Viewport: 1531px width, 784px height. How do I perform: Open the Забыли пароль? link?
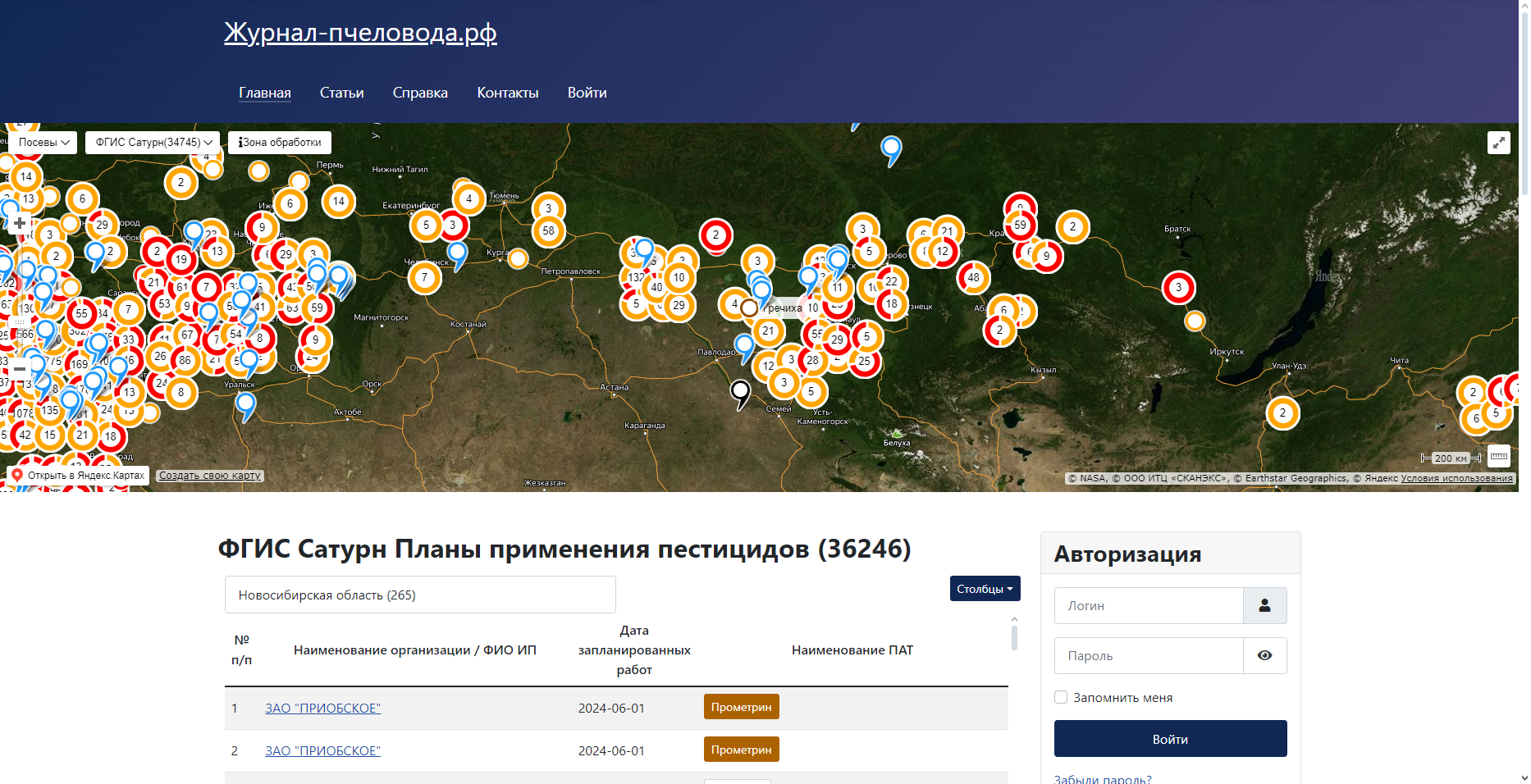[x=1103, y=779]
